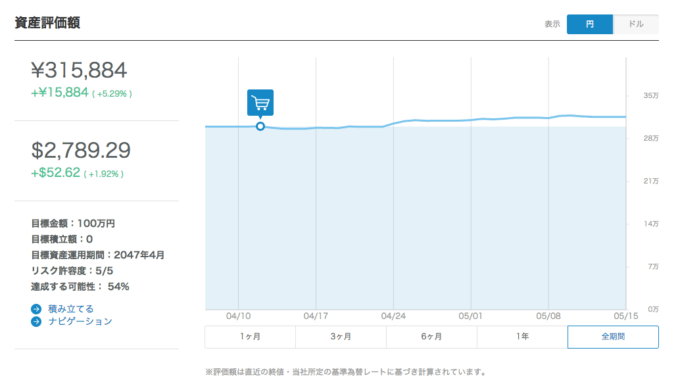Image resolution: width=680 pixels, height=392 pixels.
Task: Click the 05/01 date label on chart axis
Action: (471, 316)
